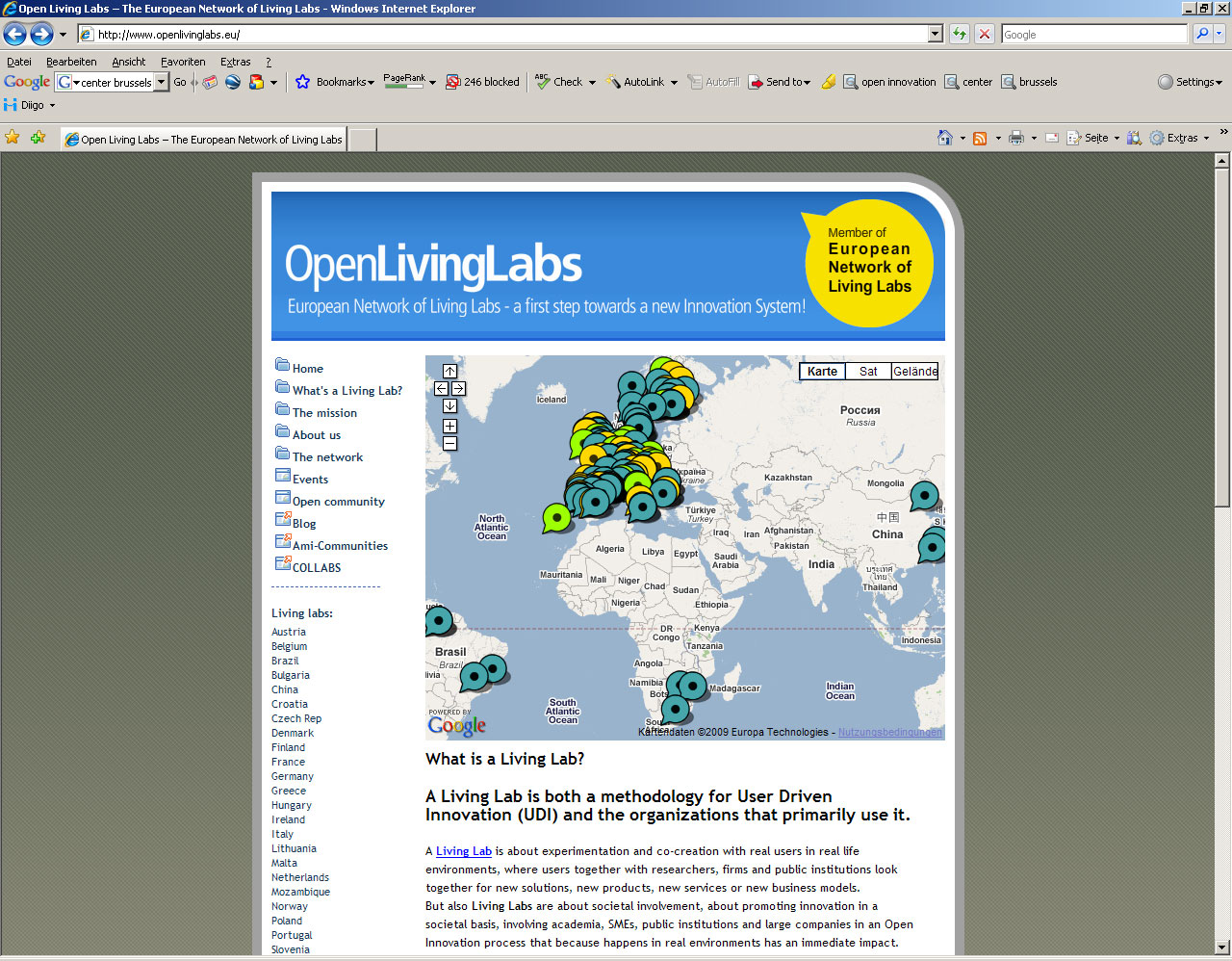Viewport: 1232px width, 961px height.
Task: Open the Belgium living labs link
Action: tap(289, 646)
